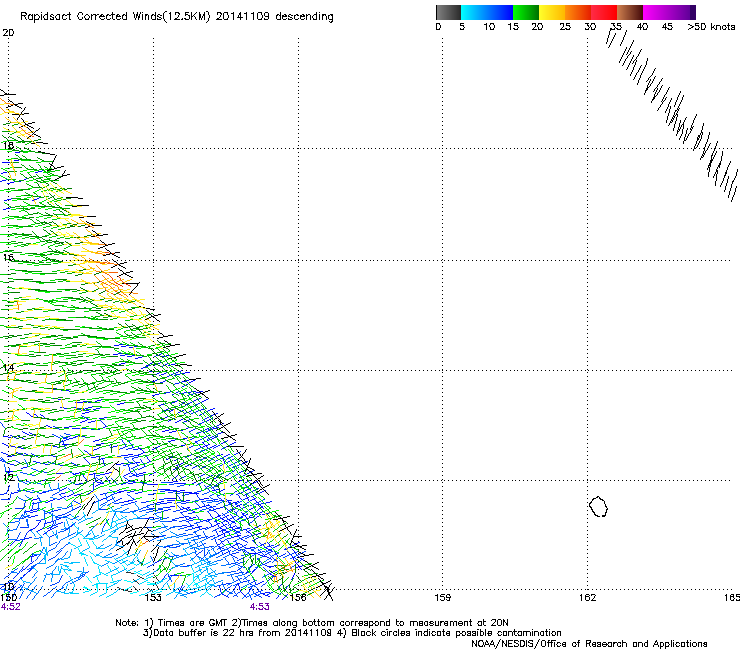
Task: Click the '45' legend scale label
Action: tap(667, 27)
